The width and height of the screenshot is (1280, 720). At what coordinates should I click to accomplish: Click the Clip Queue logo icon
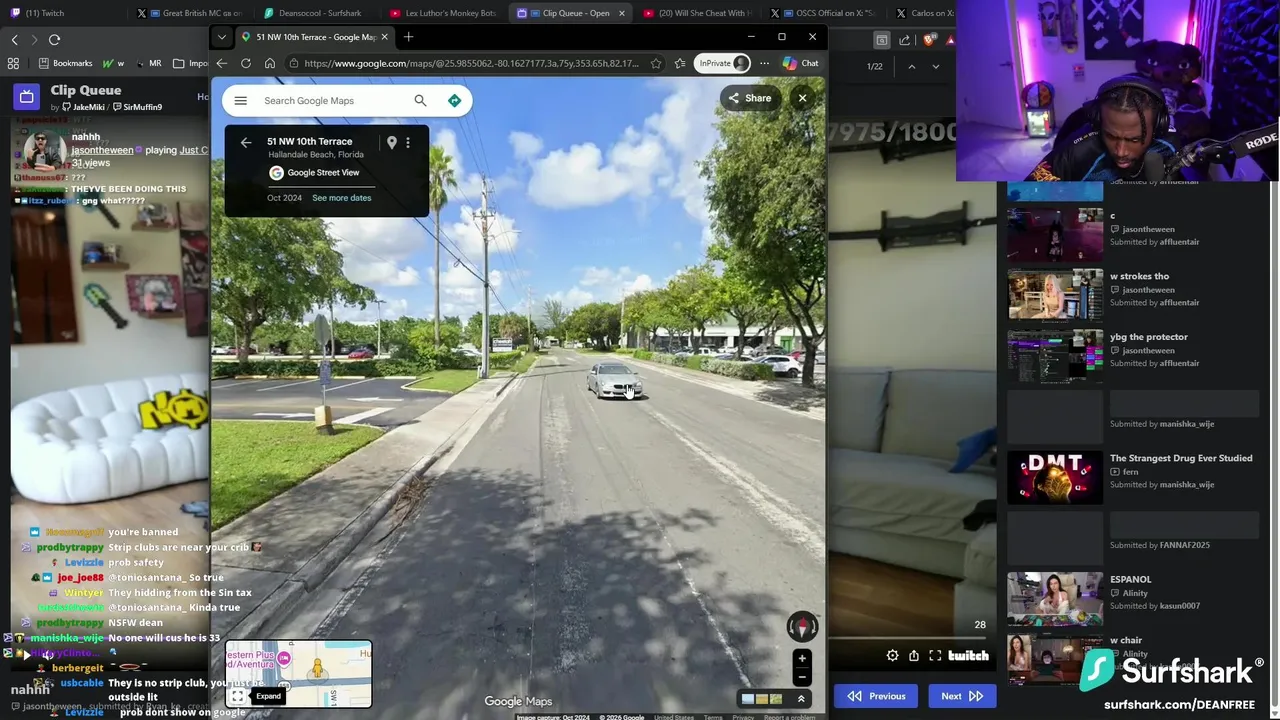(26, 97)
